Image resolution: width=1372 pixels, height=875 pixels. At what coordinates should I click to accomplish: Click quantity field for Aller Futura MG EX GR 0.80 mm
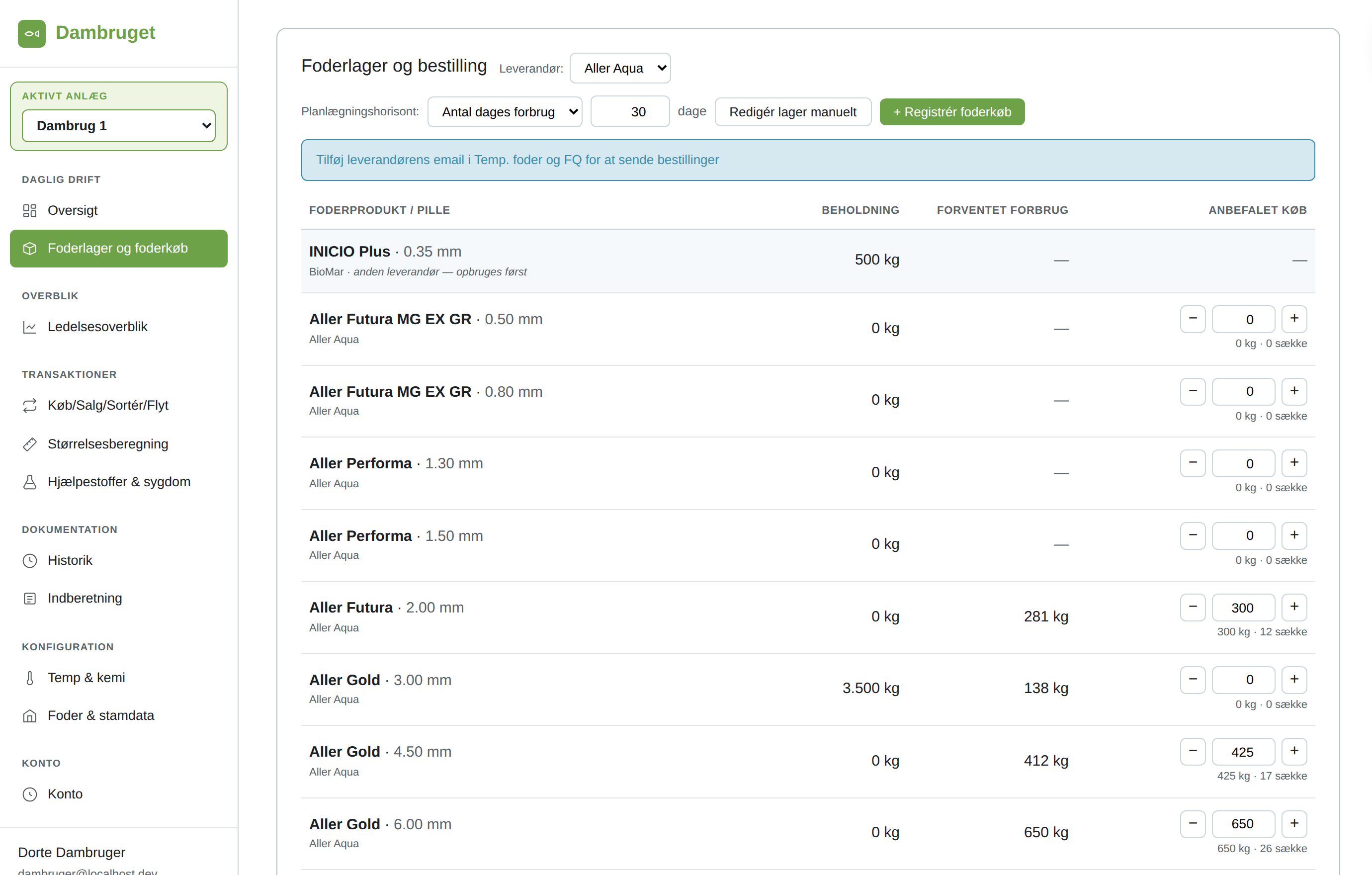tap(1243, 391)
